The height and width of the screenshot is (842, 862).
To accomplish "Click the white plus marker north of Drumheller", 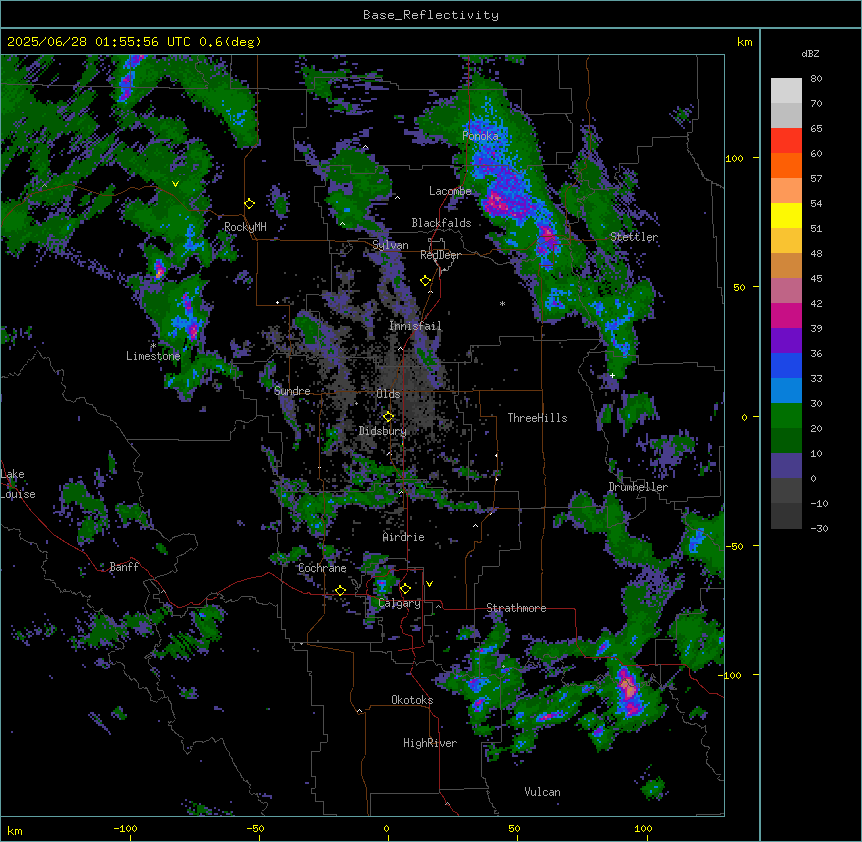I will tap(612, 375).
